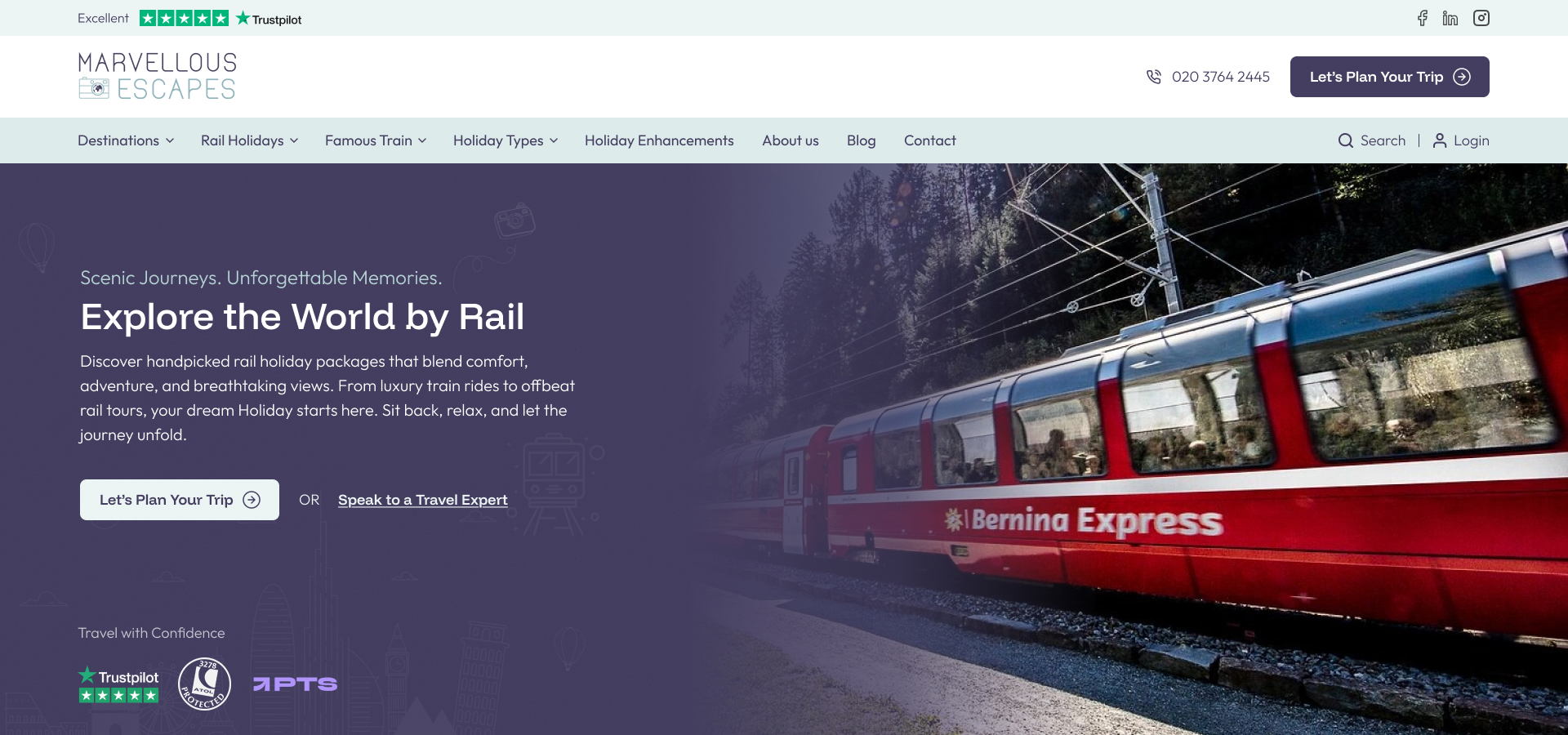This screenshot has width=1568, height=735.
Task: Expand the Famous Train dropdown
Action: pyautogui.click(x=376, y=140)
